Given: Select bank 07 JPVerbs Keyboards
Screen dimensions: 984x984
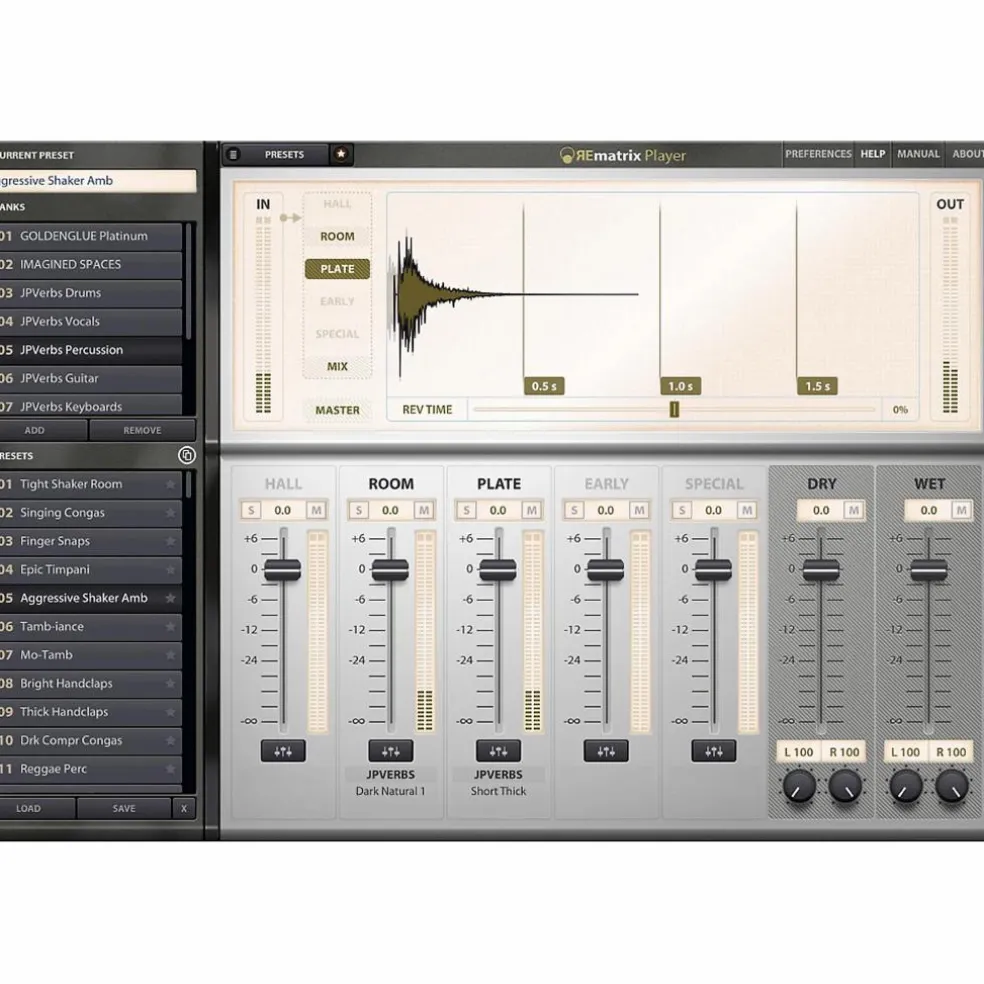Looking at the screenshot, I should [x=91, y=405].
